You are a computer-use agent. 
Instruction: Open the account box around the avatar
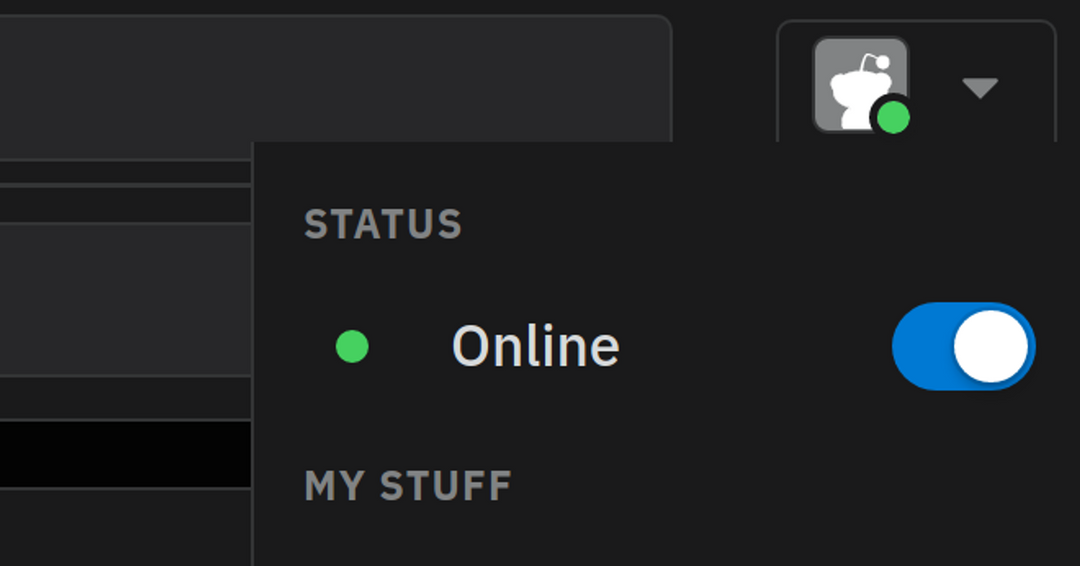pyautogui.click(x=916, y=81)
